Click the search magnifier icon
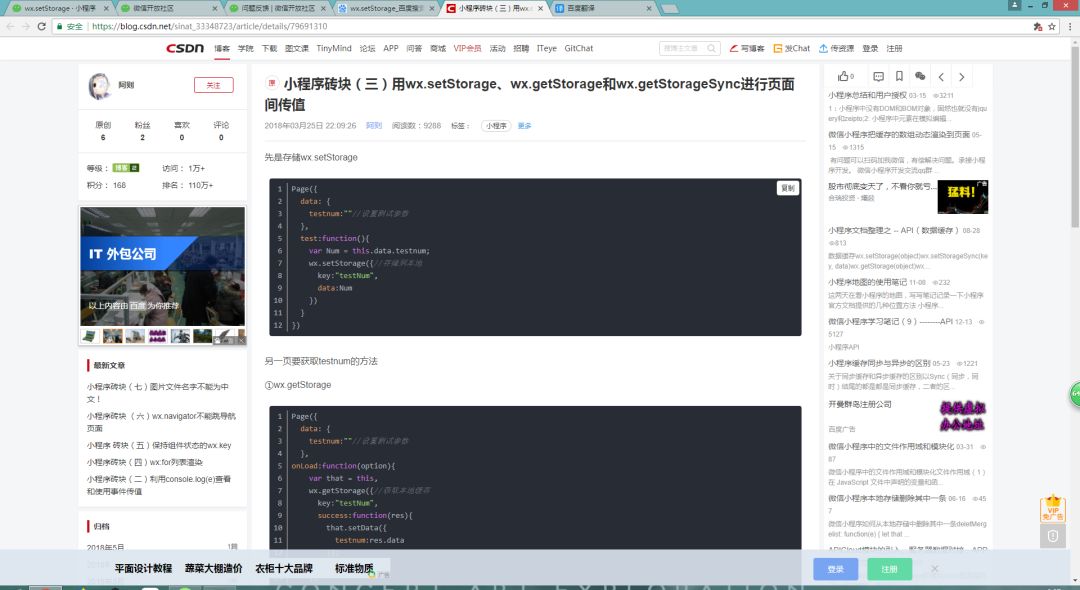Image resolution: width=1080 pixels, height=590 pixels. 712,48
